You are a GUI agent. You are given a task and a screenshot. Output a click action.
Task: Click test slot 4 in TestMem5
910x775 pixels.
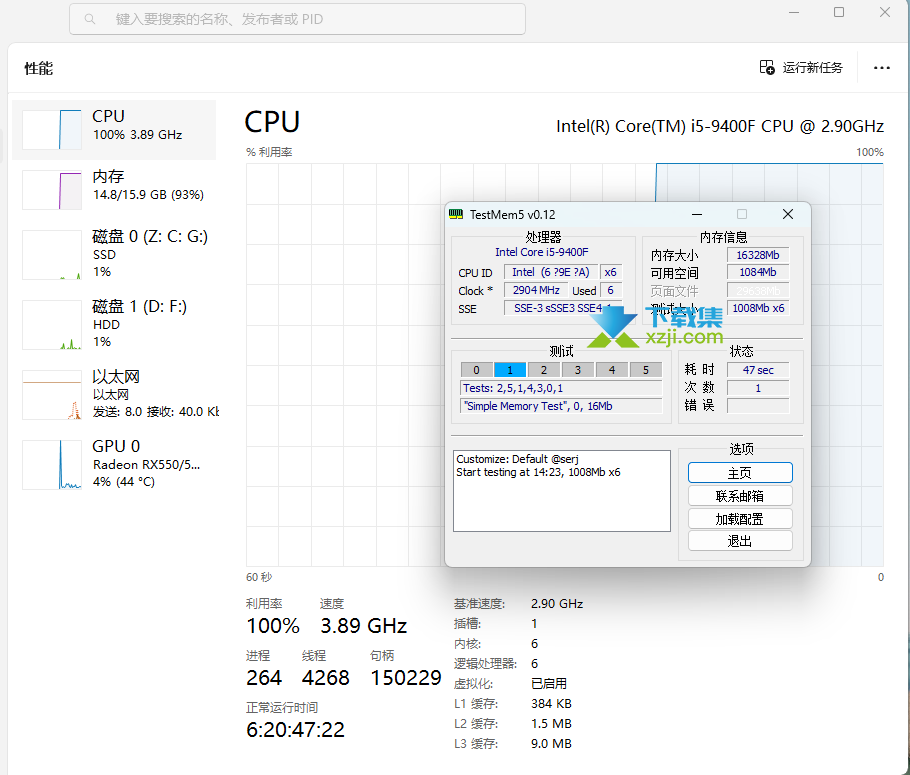pyautogui.click(x=612, y=370)
